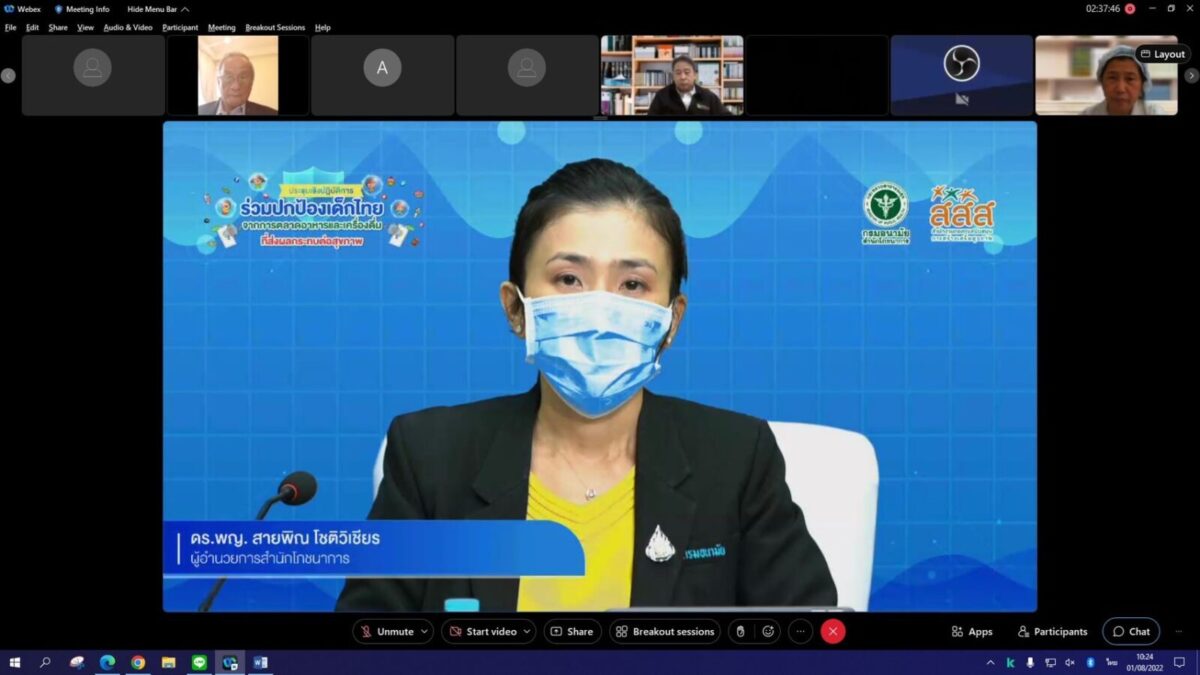Toggle system volume icon in the tray
1200x675 pixels.
click(x=1069, y=662)
